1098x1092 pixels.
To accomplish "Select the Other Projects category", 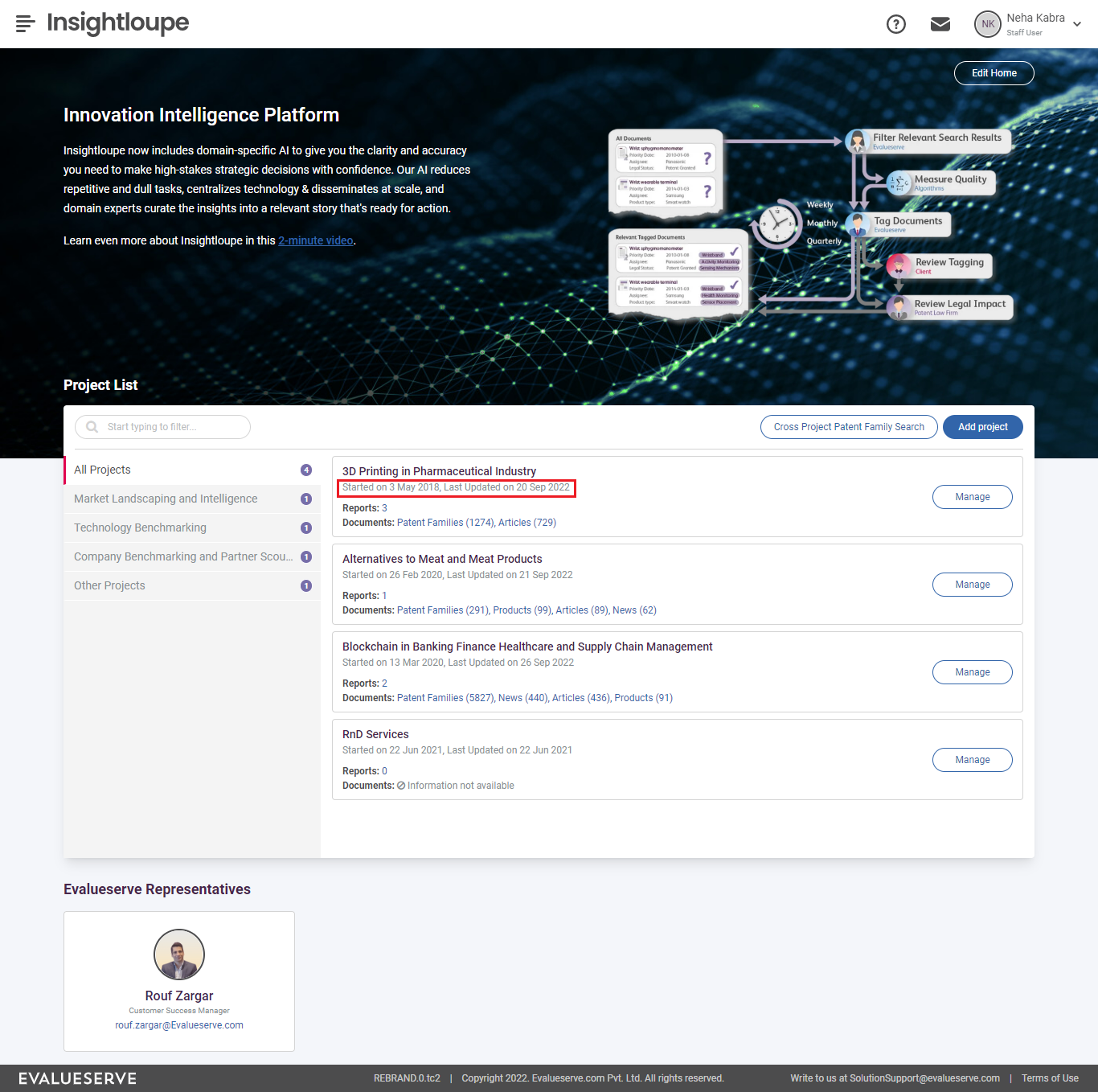I will pyautogui.click(x=192, y=585).
